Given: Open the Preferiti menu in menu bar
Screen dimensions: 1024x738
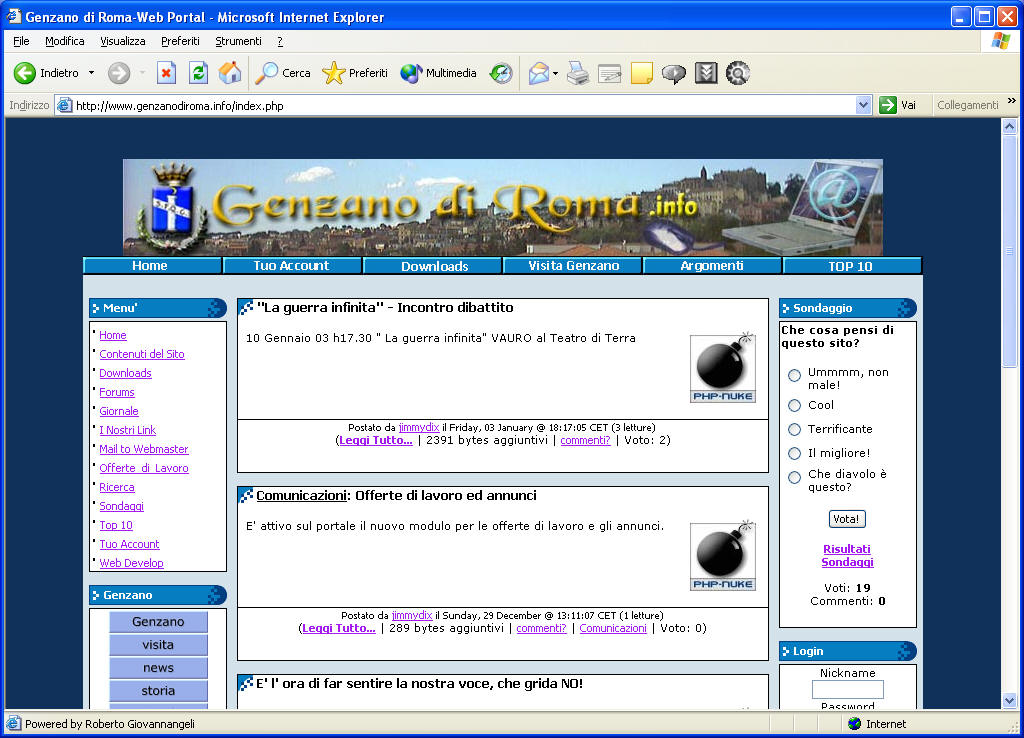Looking at the screenshot, I should (x=180, y=41).
